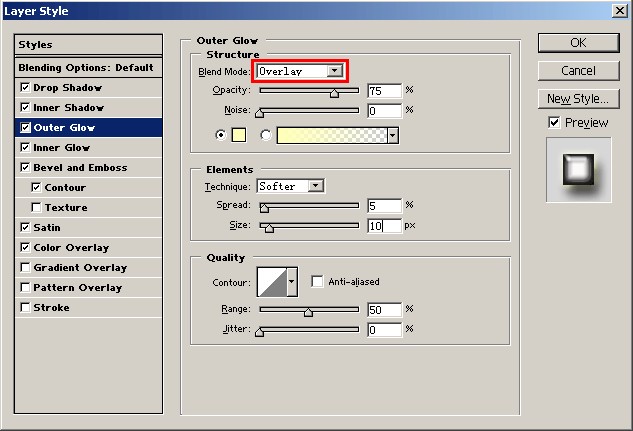
Task: Enable Anti-aliased option
Action: (317, 282)
